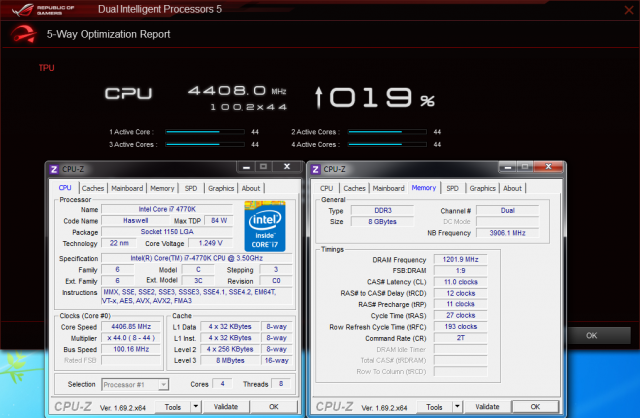This screenshot has height=418, width=640.
Task: Click the Intel Core i7 inside logo
Action: (265, 226)
